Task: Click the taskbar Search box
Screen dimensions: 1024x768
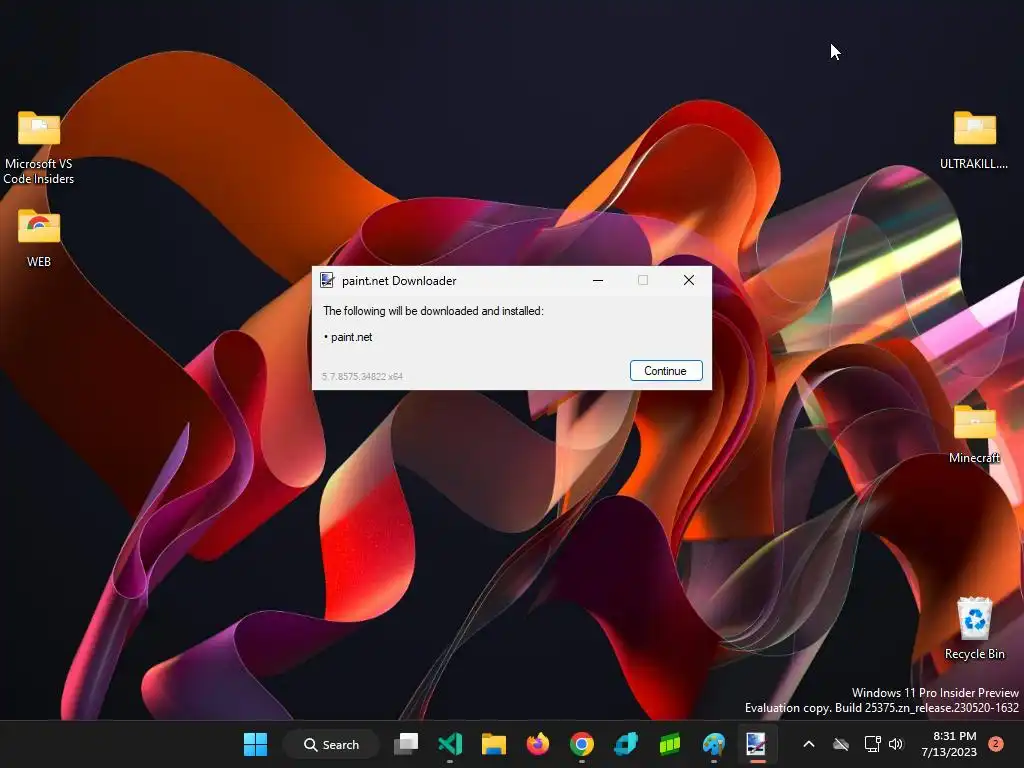Action: 331,744
